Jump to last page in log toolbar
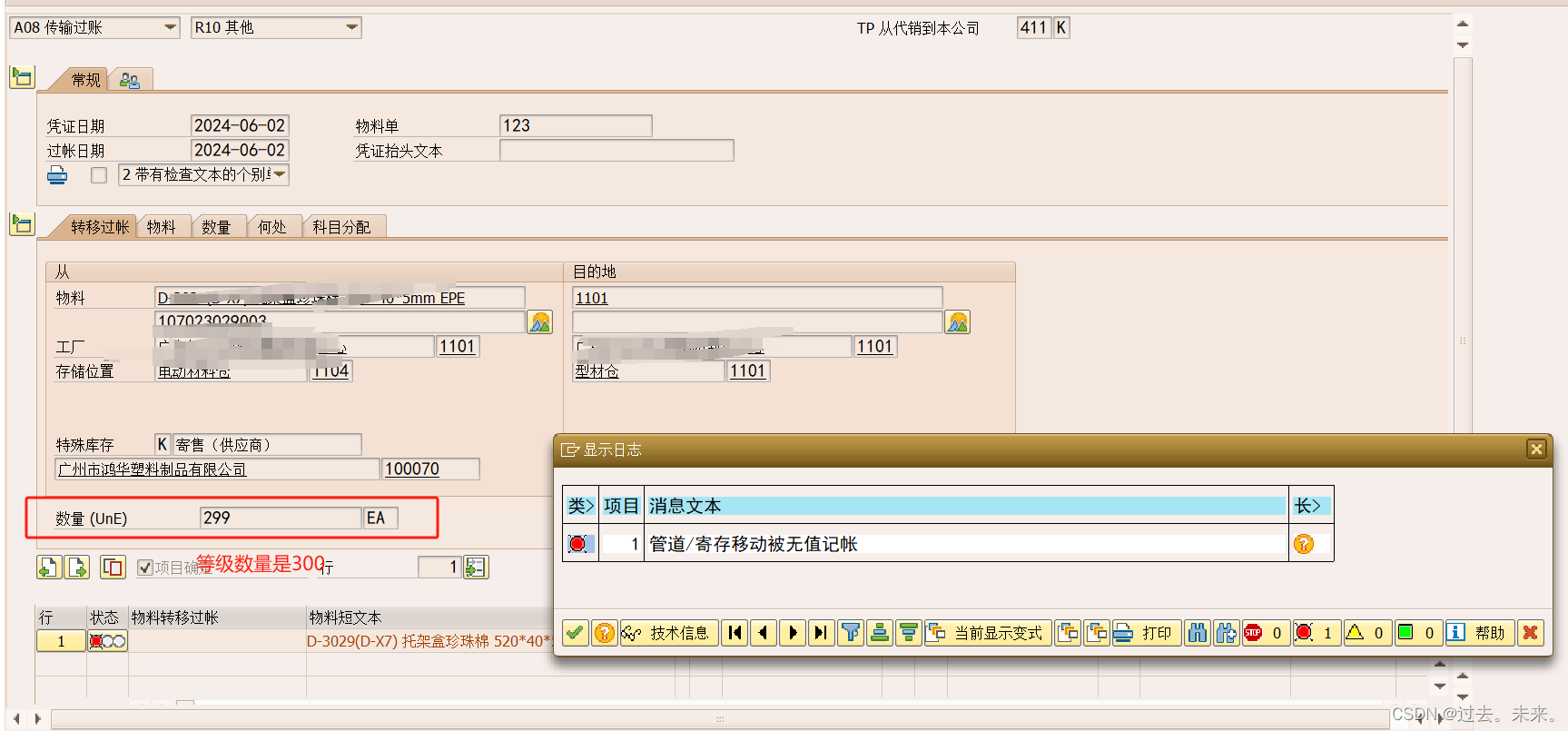1568x731 pixels. 821,633
